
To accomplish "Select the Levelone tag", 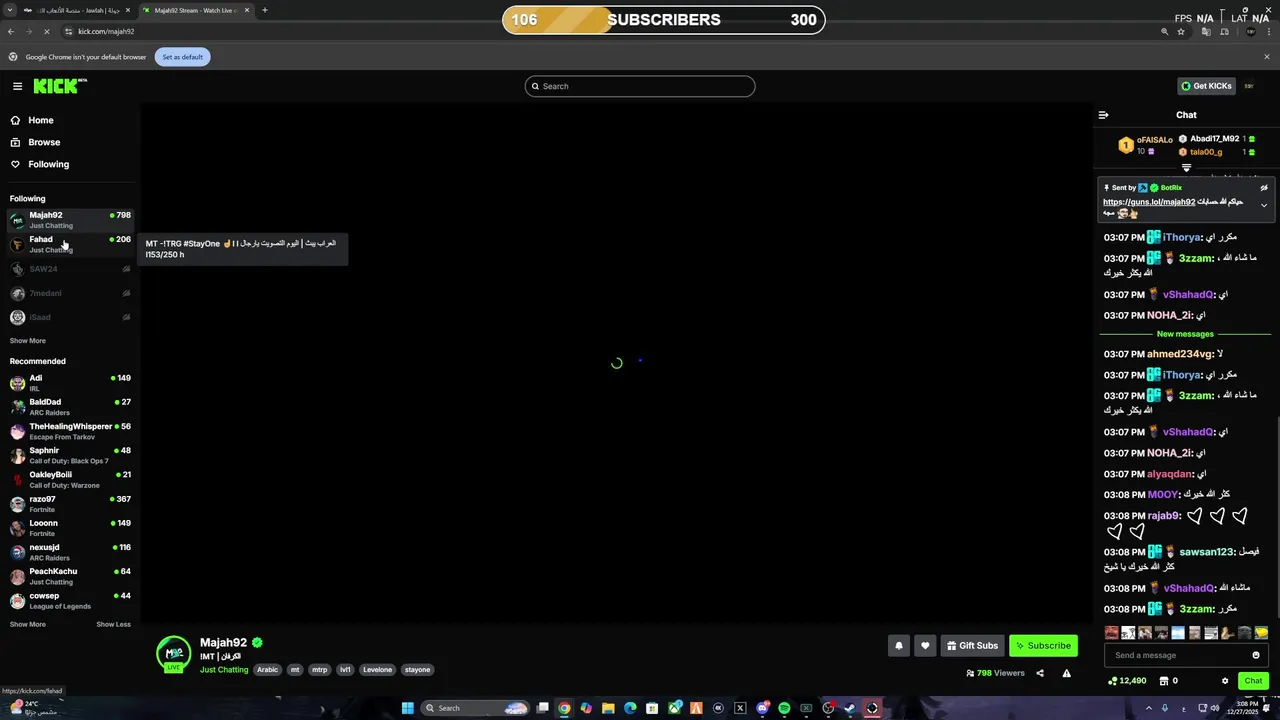I will (378, 670).
